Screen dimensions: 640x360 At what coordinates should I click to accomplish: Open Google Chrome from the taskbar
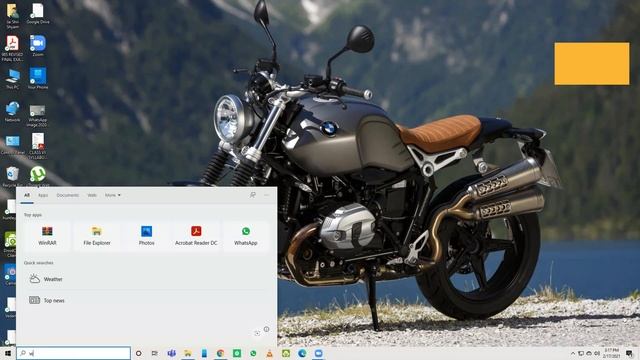(x=220, y=353)
